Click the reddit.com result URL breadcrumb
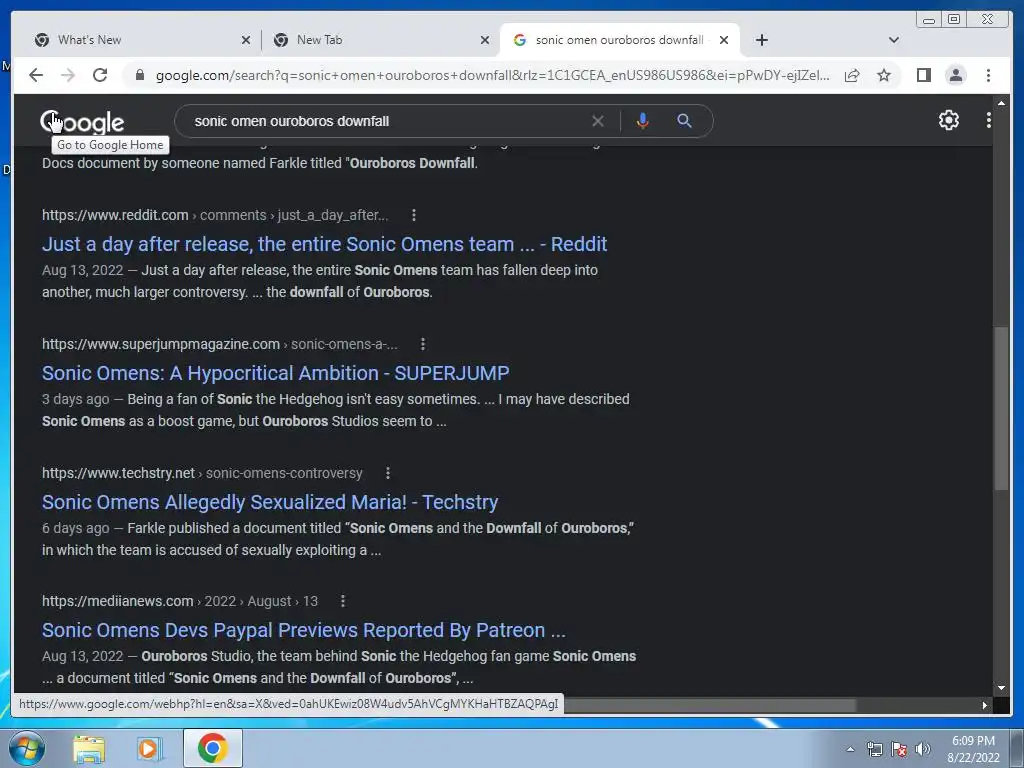 pyautogui.click(x=215, y=215)
